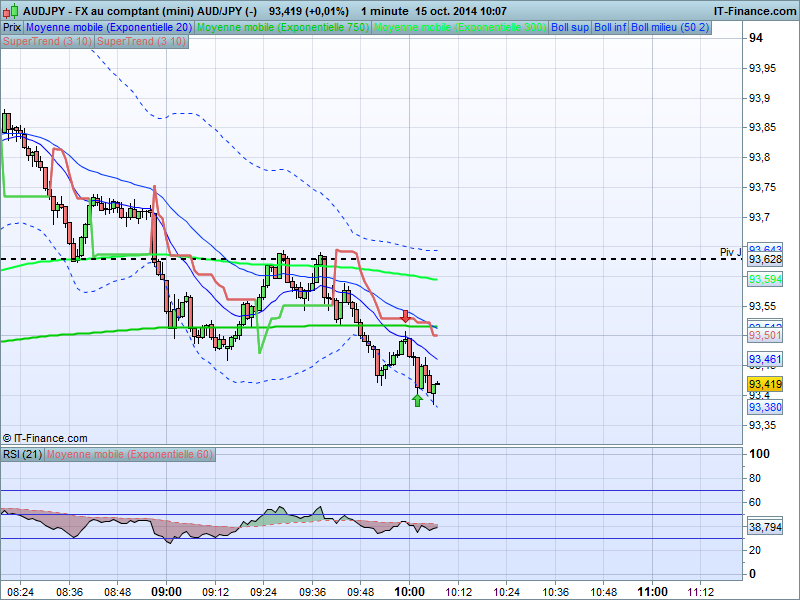Screen dimensions: 800x600
Task: Click the green price tag 93,594
Action: pos(765,279)
